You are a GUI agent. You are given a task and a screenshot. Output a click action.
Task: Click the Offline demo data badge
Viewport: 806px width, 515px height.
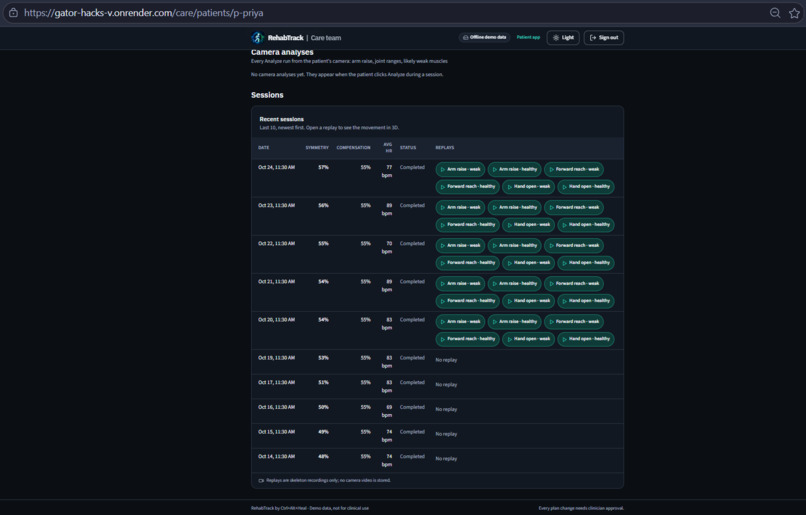tap(484, 37)
